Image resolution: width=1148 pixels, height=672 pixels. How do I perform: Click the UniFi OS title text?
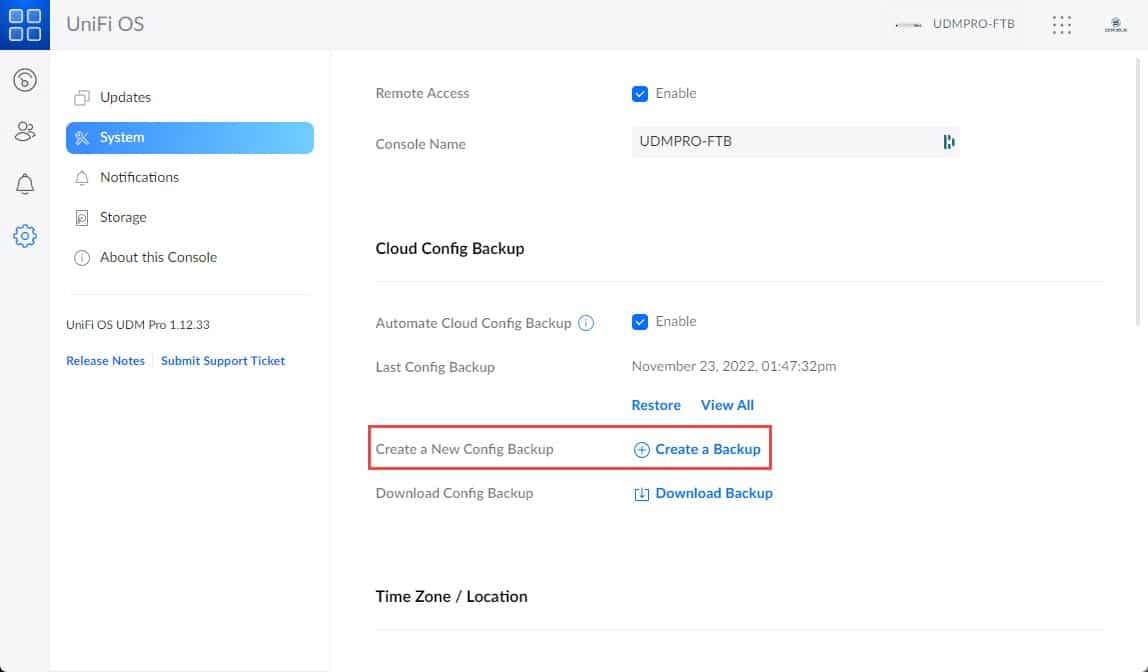click(105, 24)
